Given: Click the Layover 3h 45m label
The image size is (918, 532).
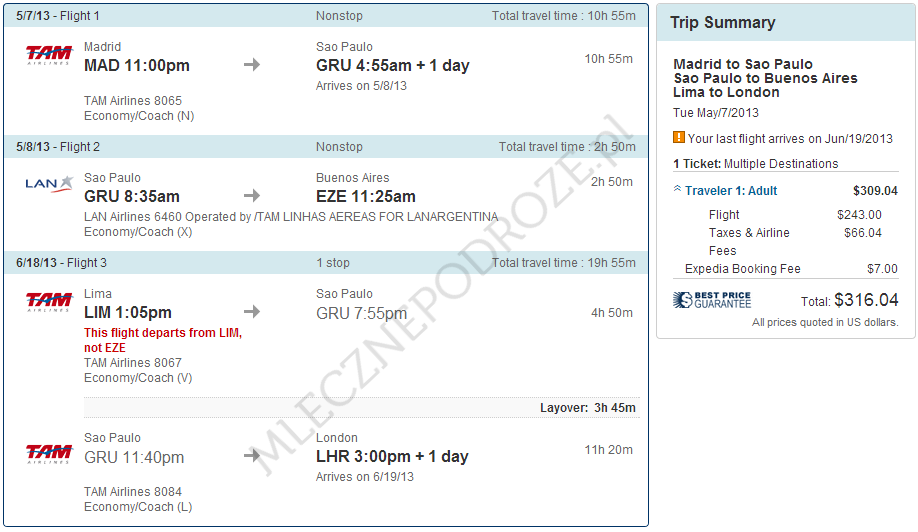Looking at the screenshot, I should coord(588,408).
